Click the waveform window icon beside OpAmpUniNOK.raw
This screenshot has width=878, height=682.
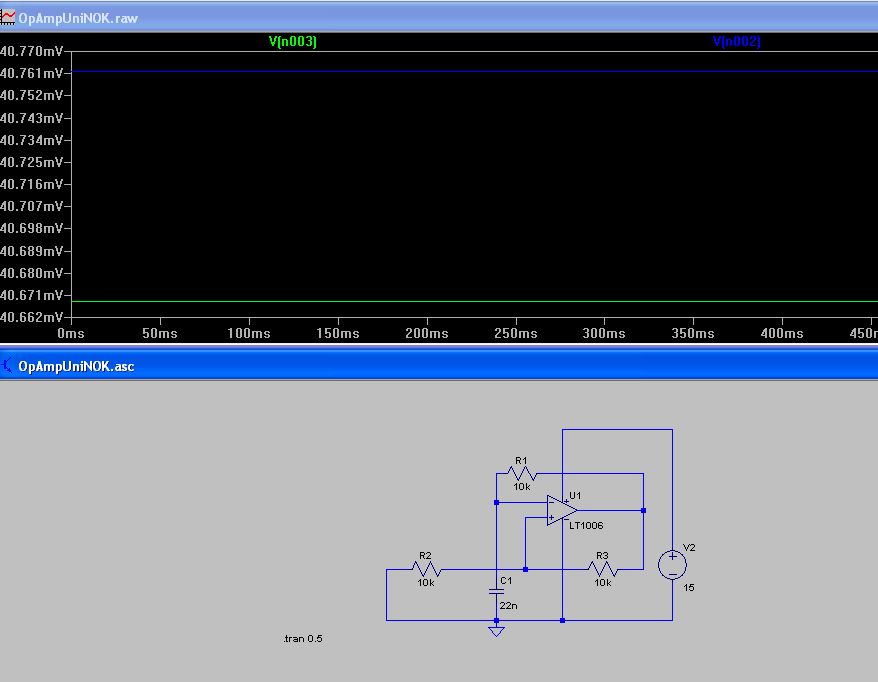[x=8, y=18]
